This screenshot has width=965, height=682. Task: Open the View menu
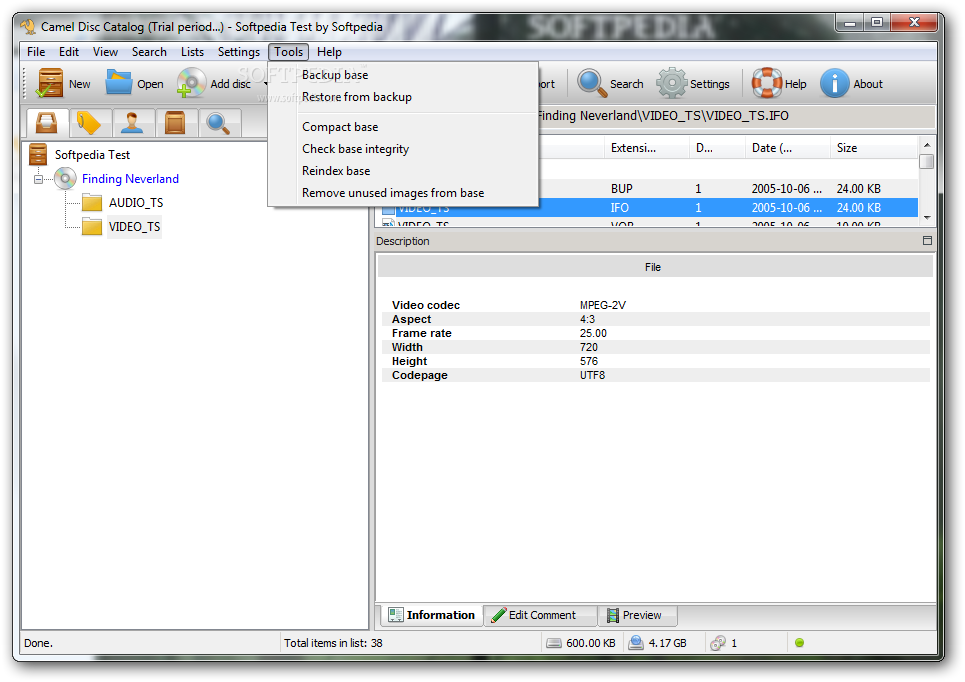105,52
